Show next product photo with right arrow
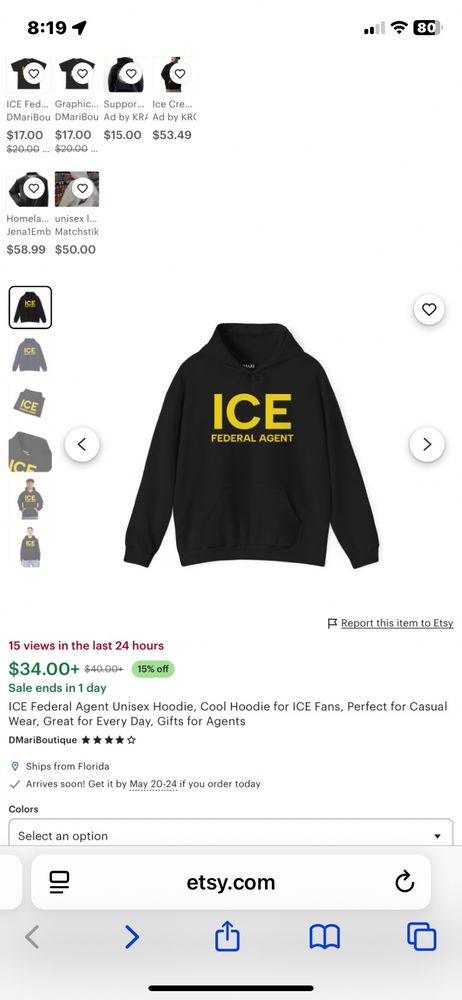Viewport: 462px width, 1000px height. click(x=427, y=445)
